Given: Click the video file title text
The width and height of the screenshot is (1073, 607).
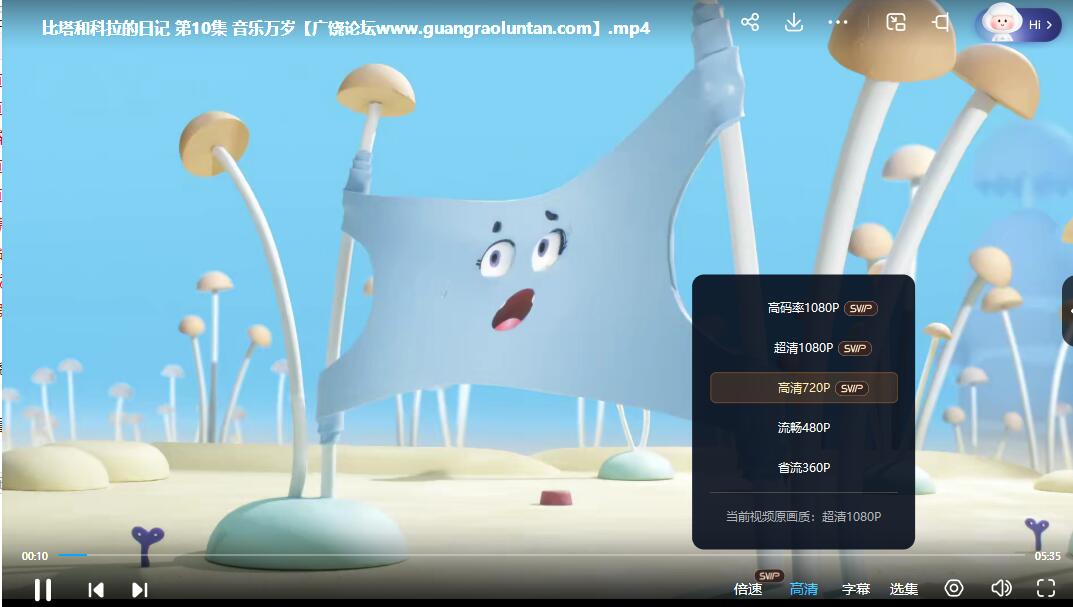Looking at the screenshot, I should (346, 28).
